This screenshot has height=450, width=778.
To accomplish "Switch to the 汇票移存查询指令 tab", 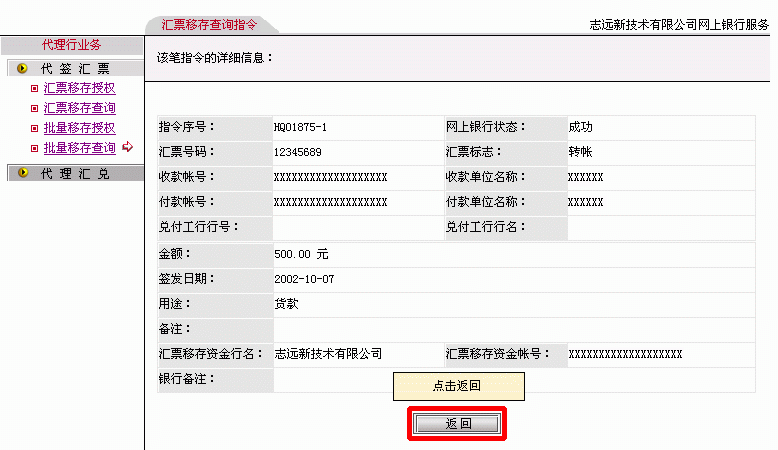I will click(x=209, y=24).
